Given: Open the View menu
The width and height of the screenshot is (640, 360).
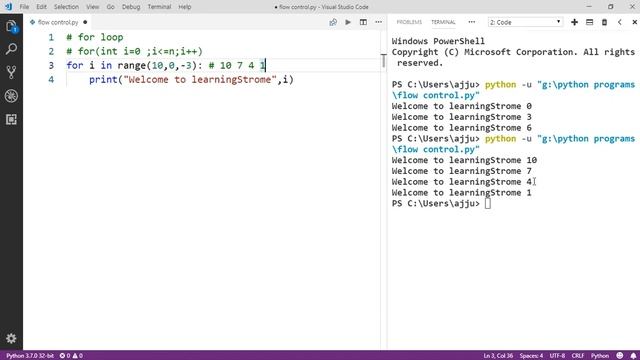Looking at the screenshot, I should tap(93, 7).
